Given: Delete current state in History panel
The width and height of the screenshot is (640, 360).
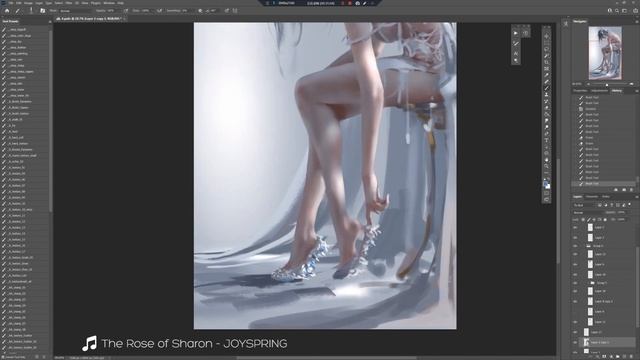Looking at the screenshot, I should [x=631, y=190].
